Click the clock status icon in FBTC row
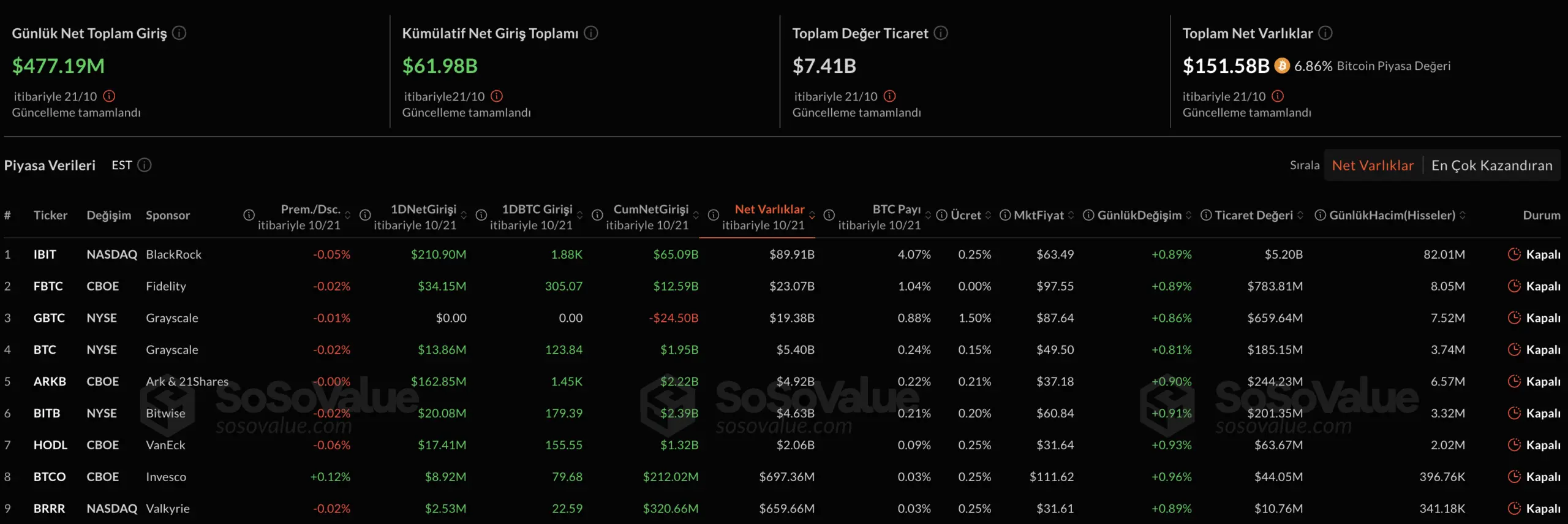 (1514, 286)
